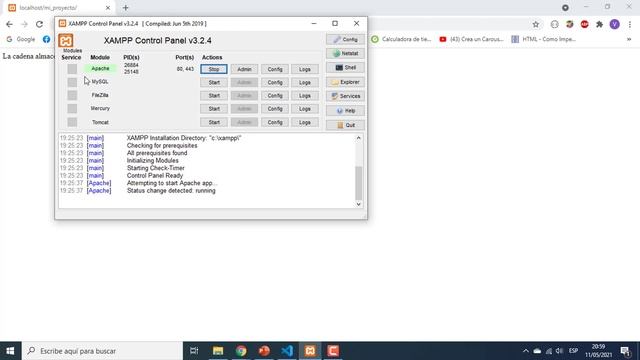
Task: Open File Explorer from the taskbar
Action: (218, 351)
